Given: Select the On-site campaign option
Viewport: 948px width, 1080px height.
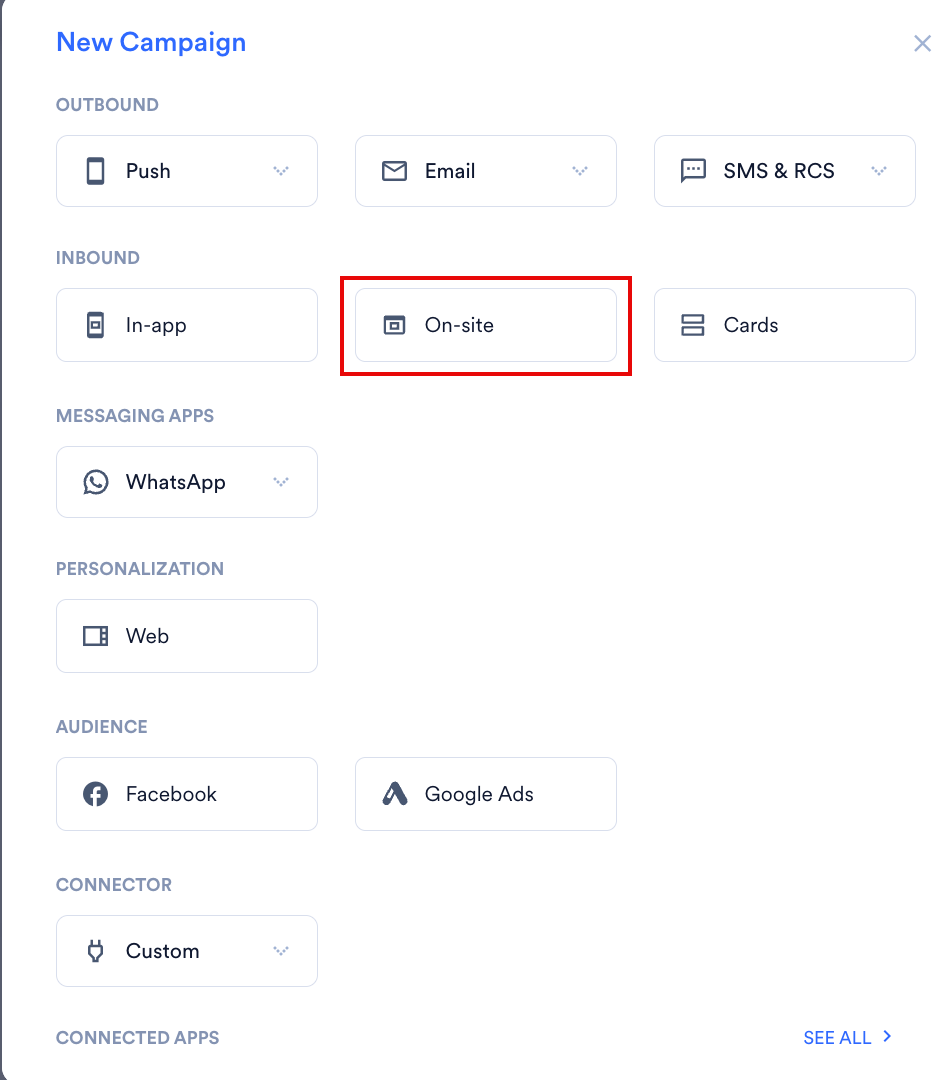Looking at the screenshot, I should (x=486, y=325).
